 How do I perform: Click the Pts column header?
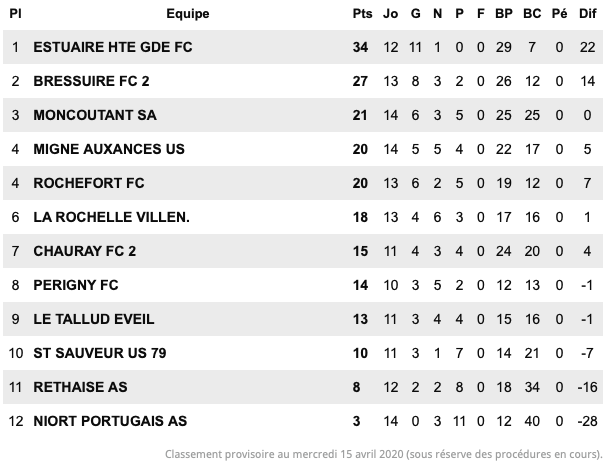click(362, 14)
